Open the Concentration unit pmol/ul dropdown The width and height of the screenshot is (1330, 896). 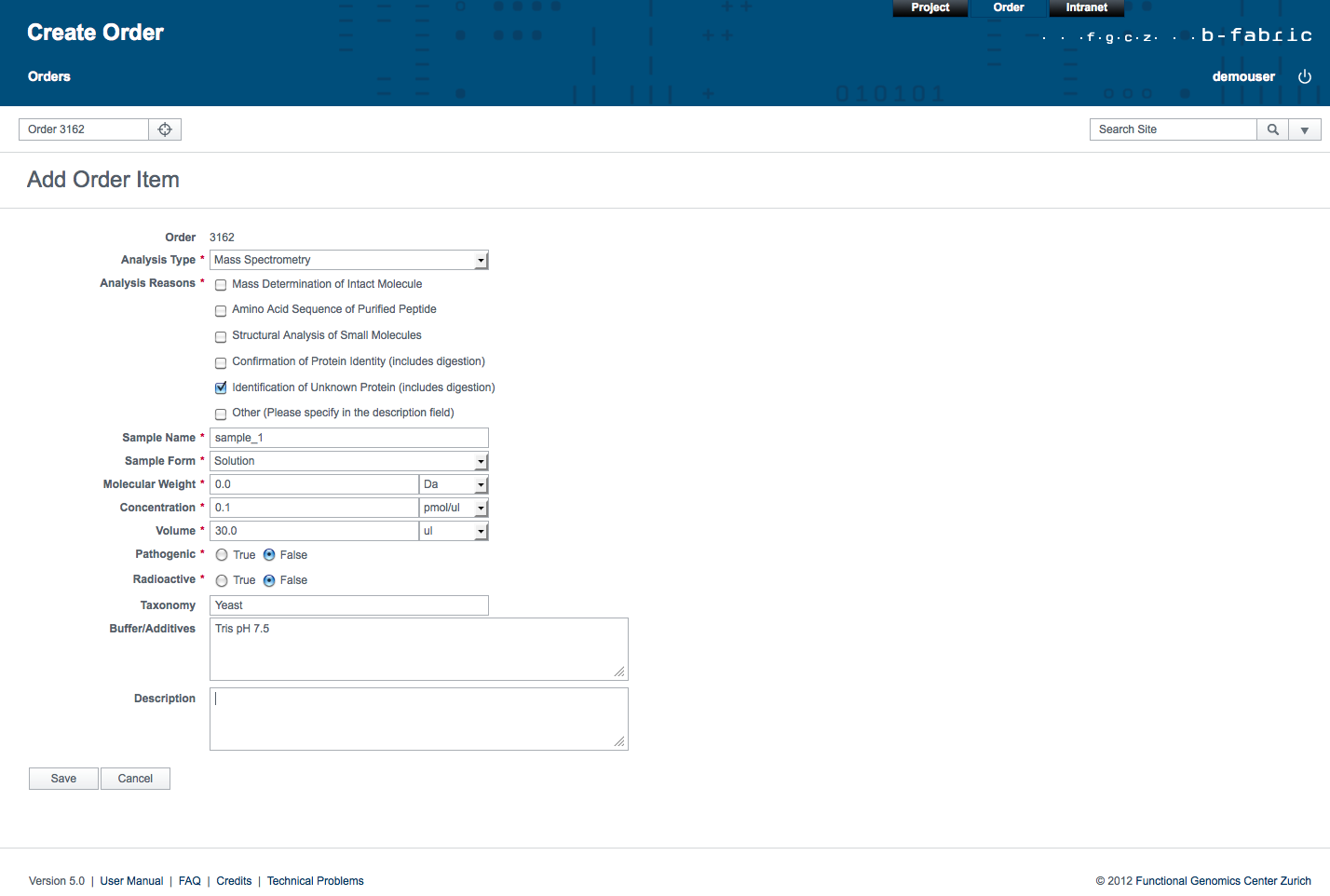(454, 508)
